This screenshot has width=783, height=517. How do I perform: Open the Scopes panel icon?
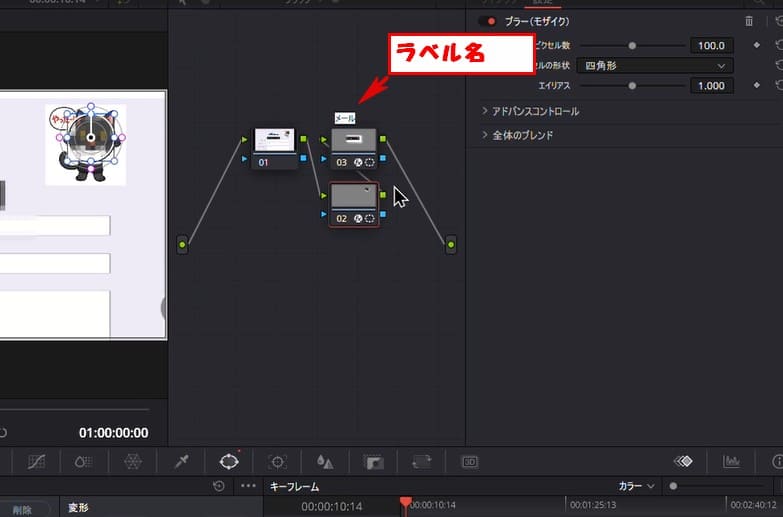click(x=731, y=461)
